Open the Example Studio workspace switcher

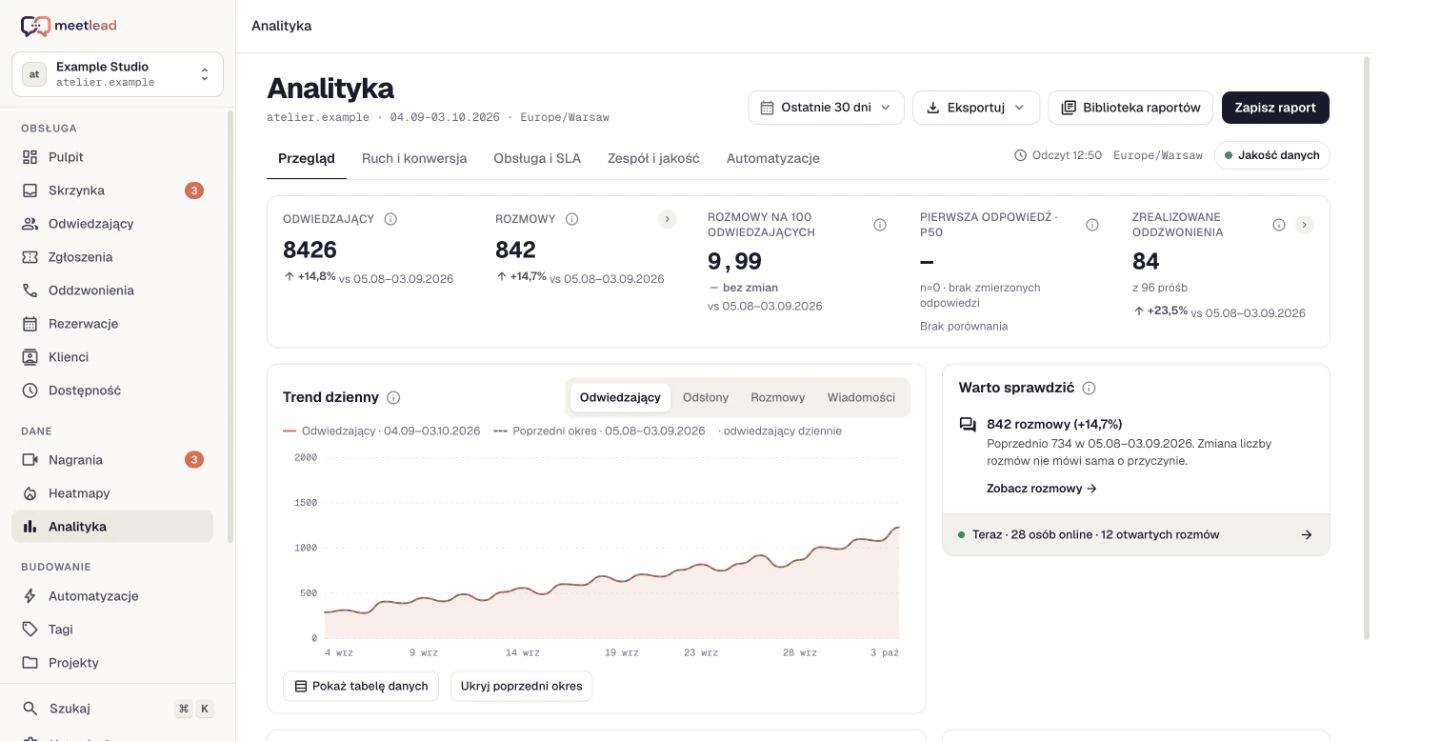coord(118,74)
